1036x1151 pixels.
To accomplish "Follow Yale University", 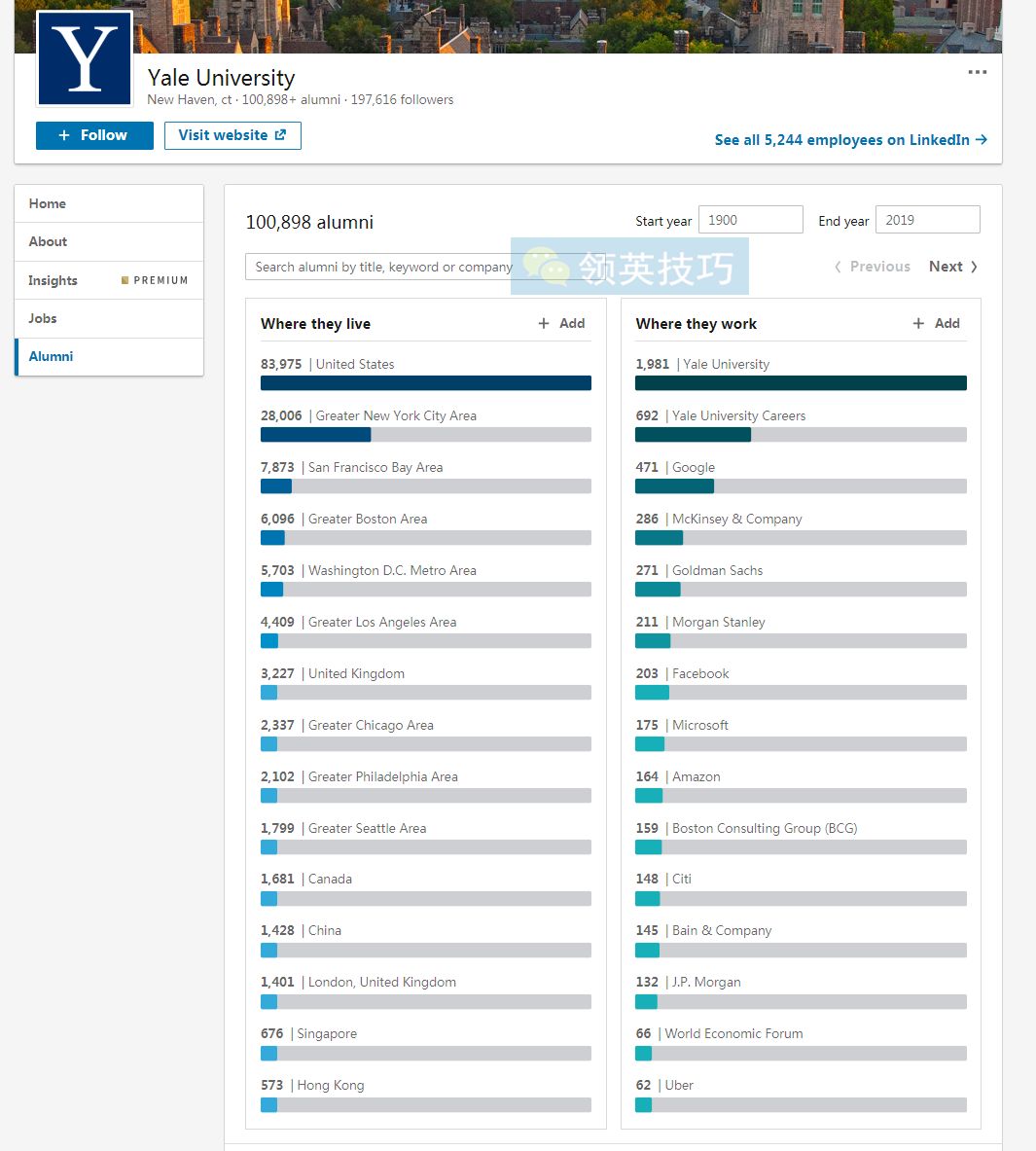I will click(94, 135).
